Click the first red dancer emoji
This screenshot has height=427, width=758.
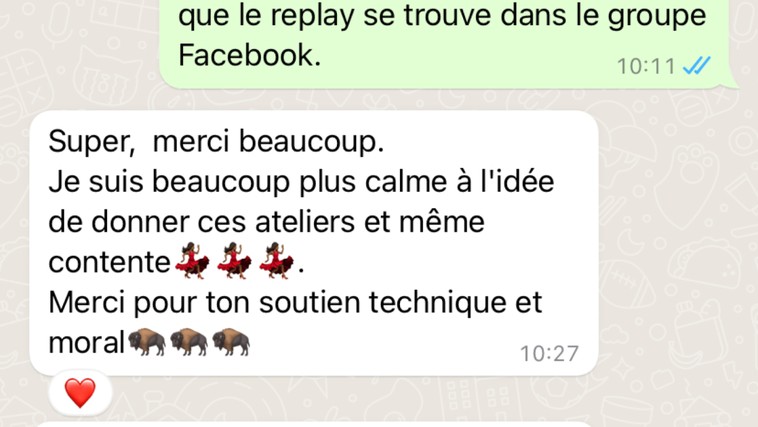(192, 261)
